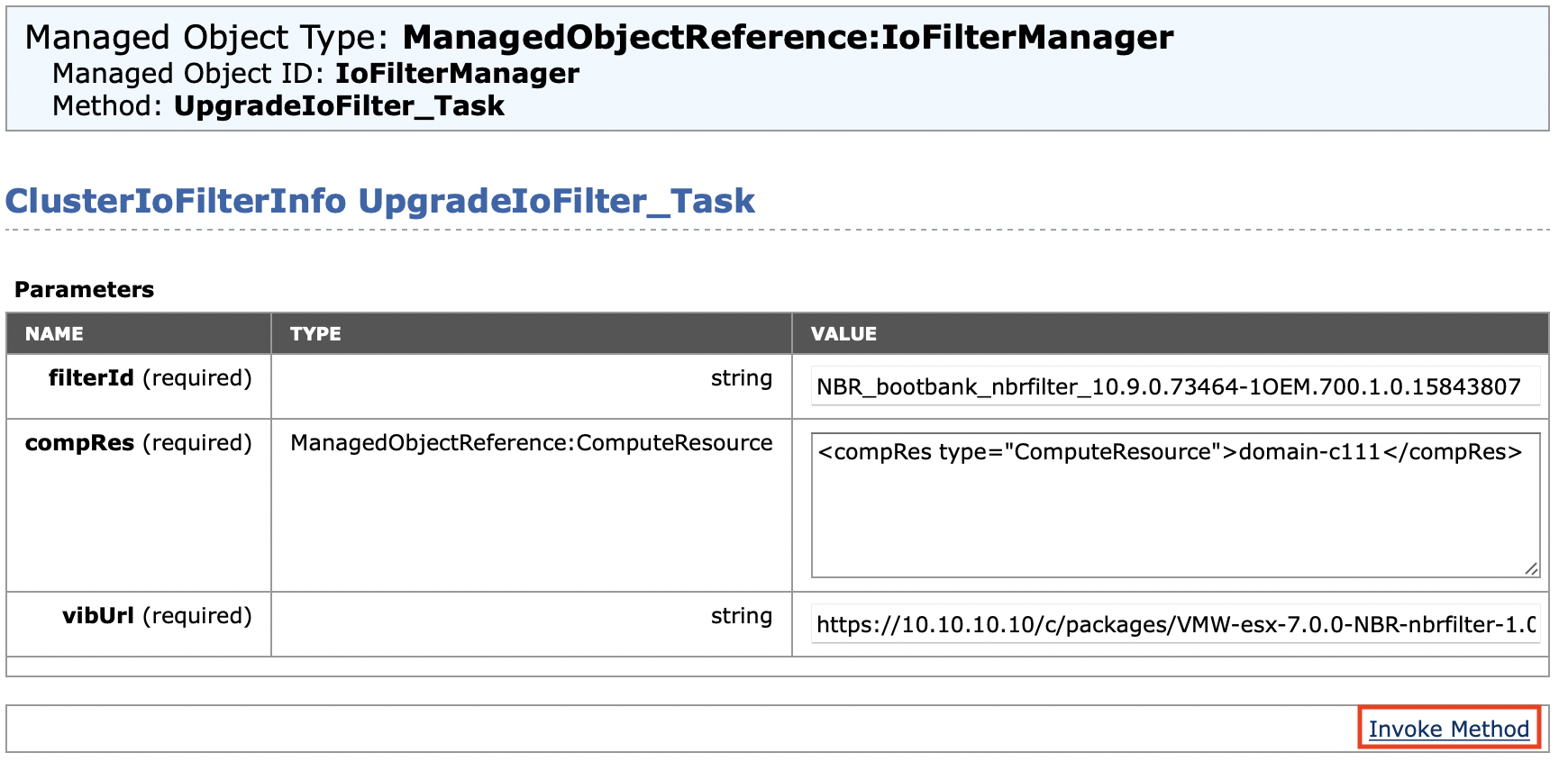Click the Parameters section title
Viewport: 1568px width, 780px height.
[x=84, y=290]
